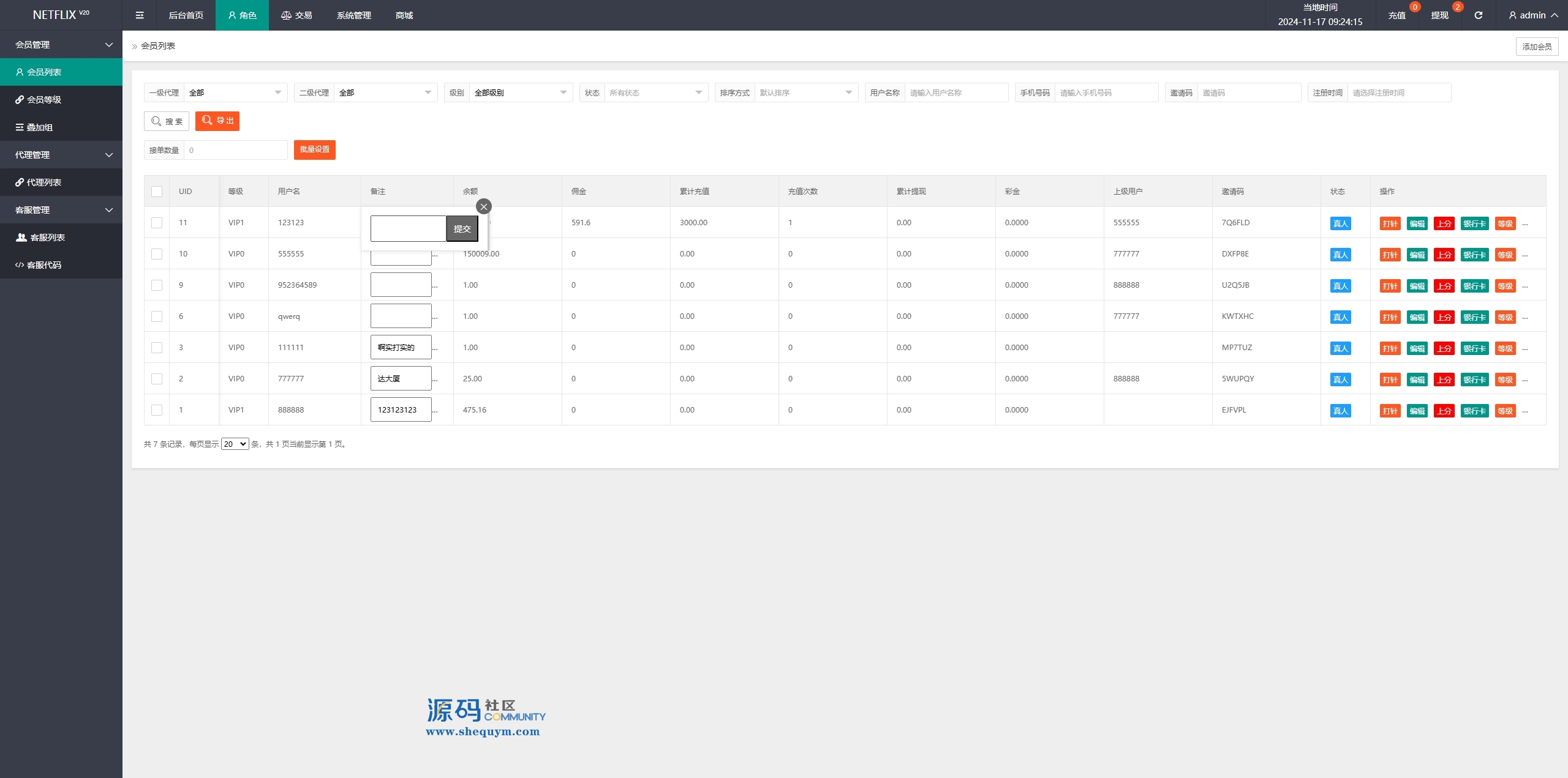Click the refresh icon in top bar
The width and height of the screenshot is (1568, 778).
click(x=1478, y=15)
